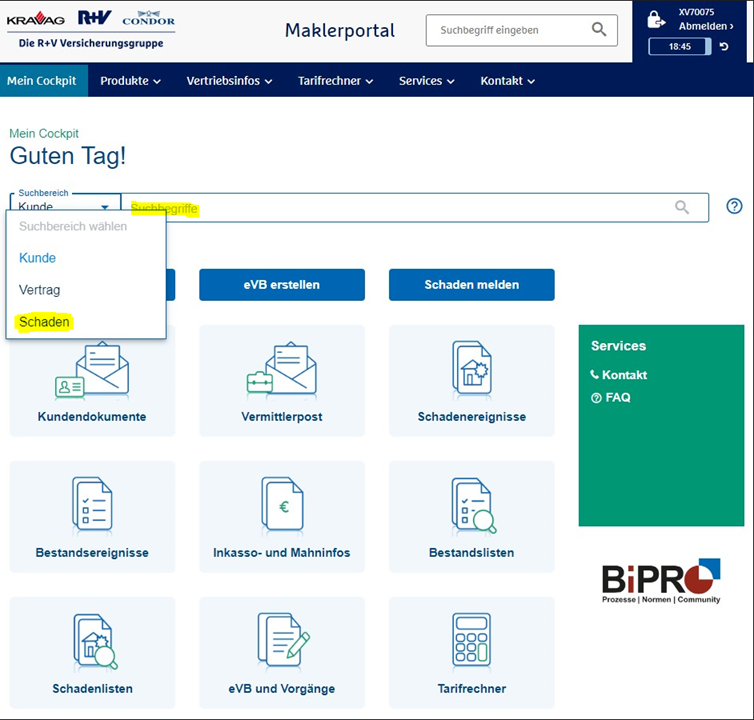Open Inkasso- und Mahninfos euro icon
Screen dimensions: 754x720
[281, 505]
